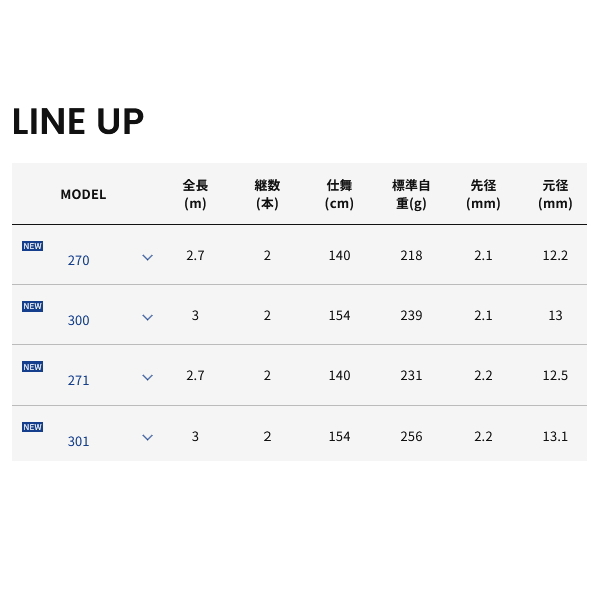Expand the model 270 row chevron

(x=147, y=258)
